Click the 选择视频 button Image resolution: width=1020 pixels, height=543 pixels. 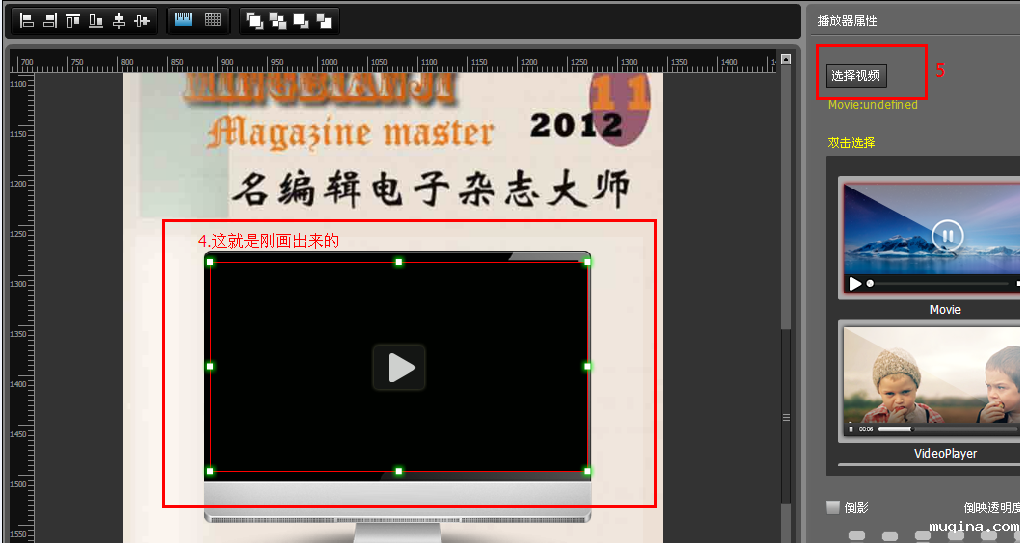click(855, 76)
